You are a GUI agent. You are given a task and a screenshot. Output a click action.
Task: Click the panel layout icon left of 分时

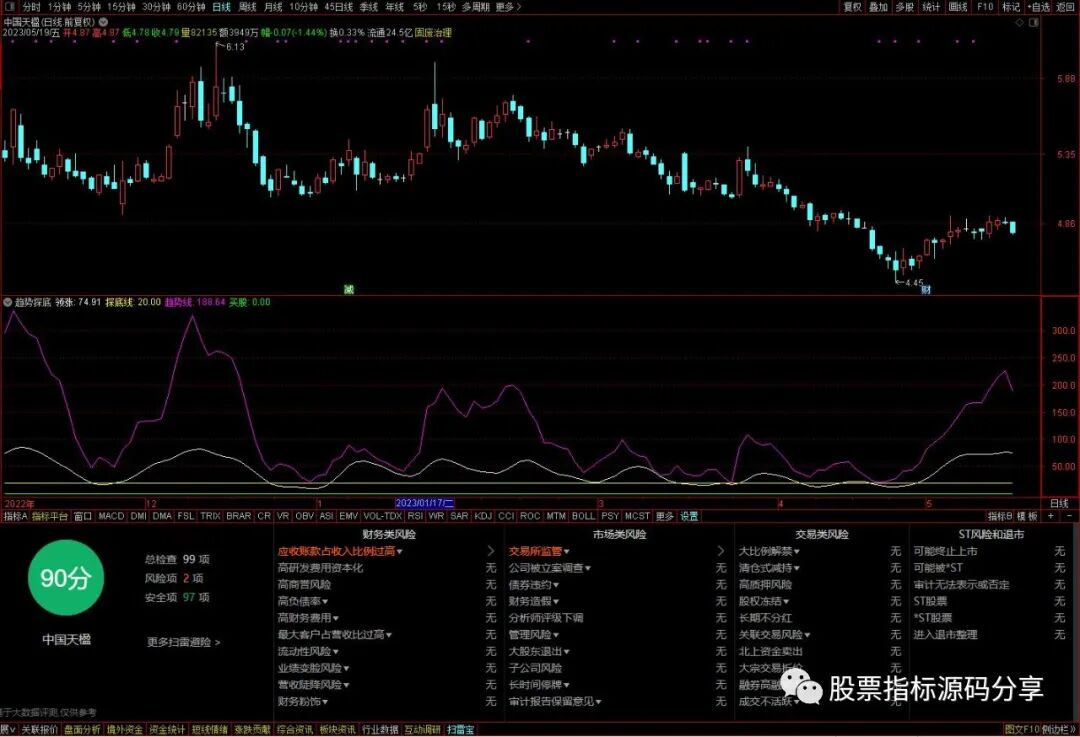pos(10,7)
